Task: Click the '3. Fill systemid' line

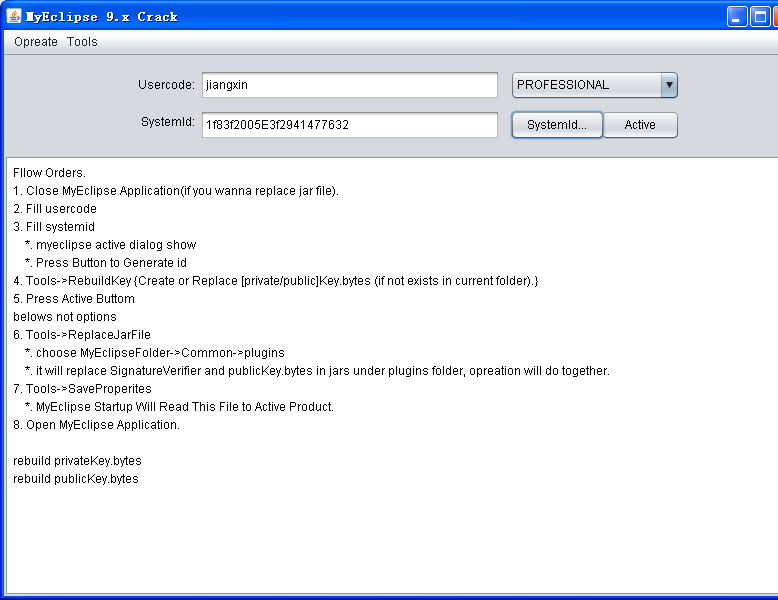Action: point(54,227)
